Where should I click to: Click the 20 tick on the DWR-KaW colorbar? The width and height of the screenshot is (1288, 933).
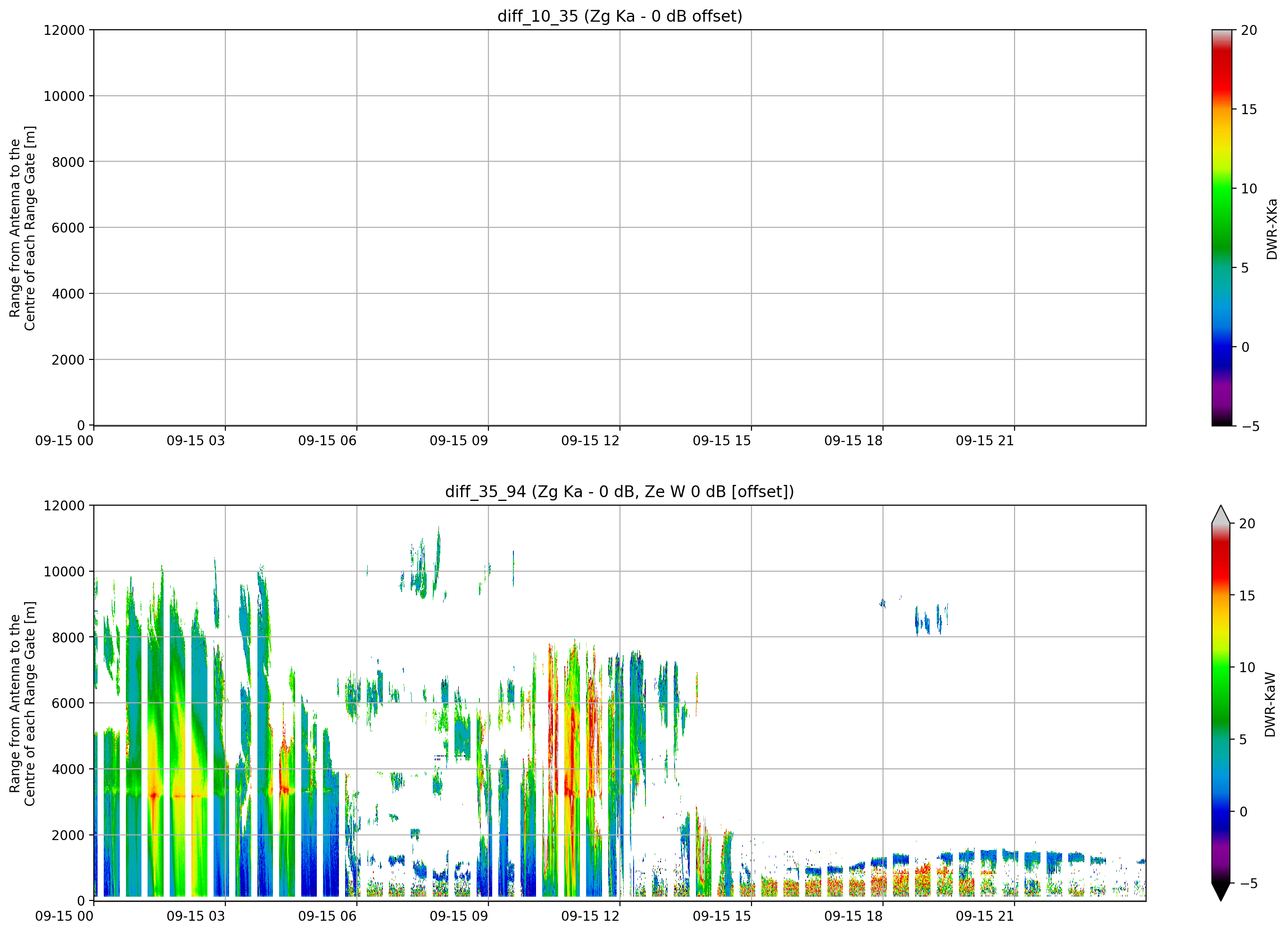pos(1247,523)
